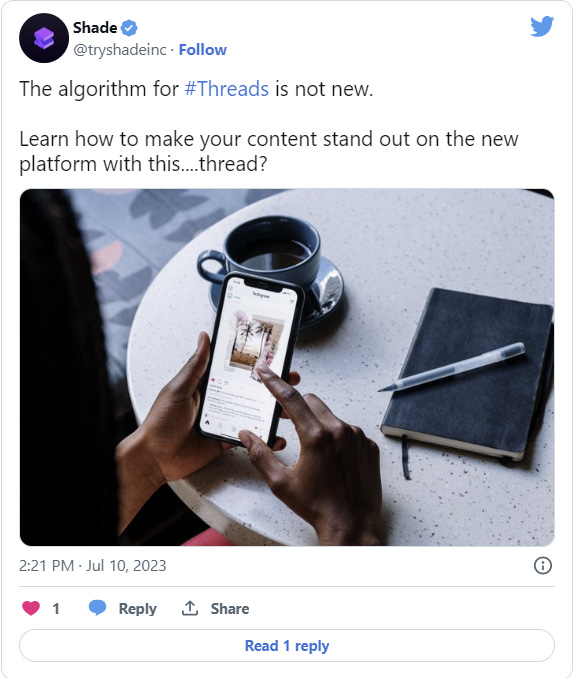The height and width of the screenshot is (678, 577).
Task: Click the Reply text label
Action: click(x=138, y=608)
